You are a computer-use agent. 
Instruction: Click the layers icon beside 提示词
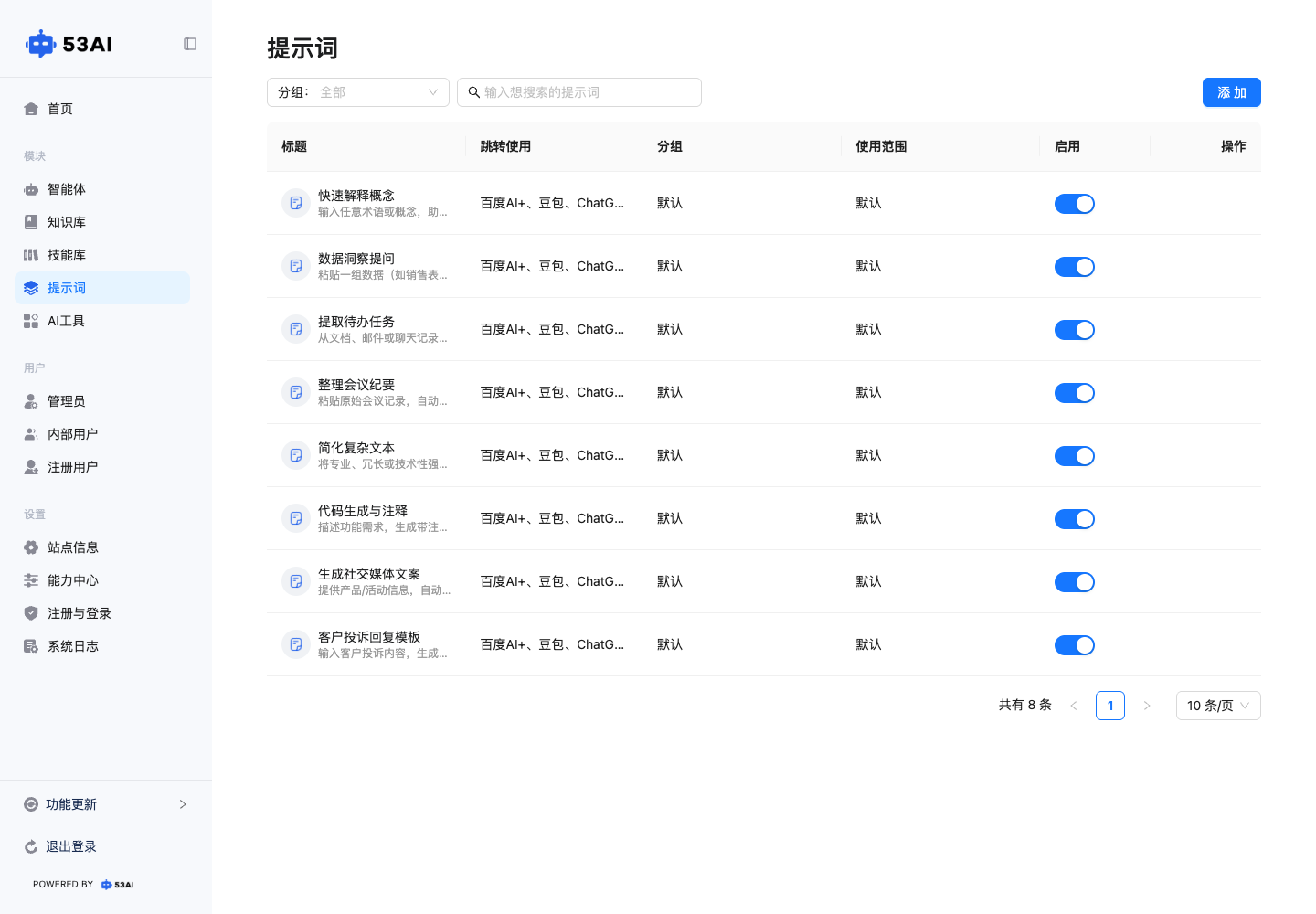31,288
